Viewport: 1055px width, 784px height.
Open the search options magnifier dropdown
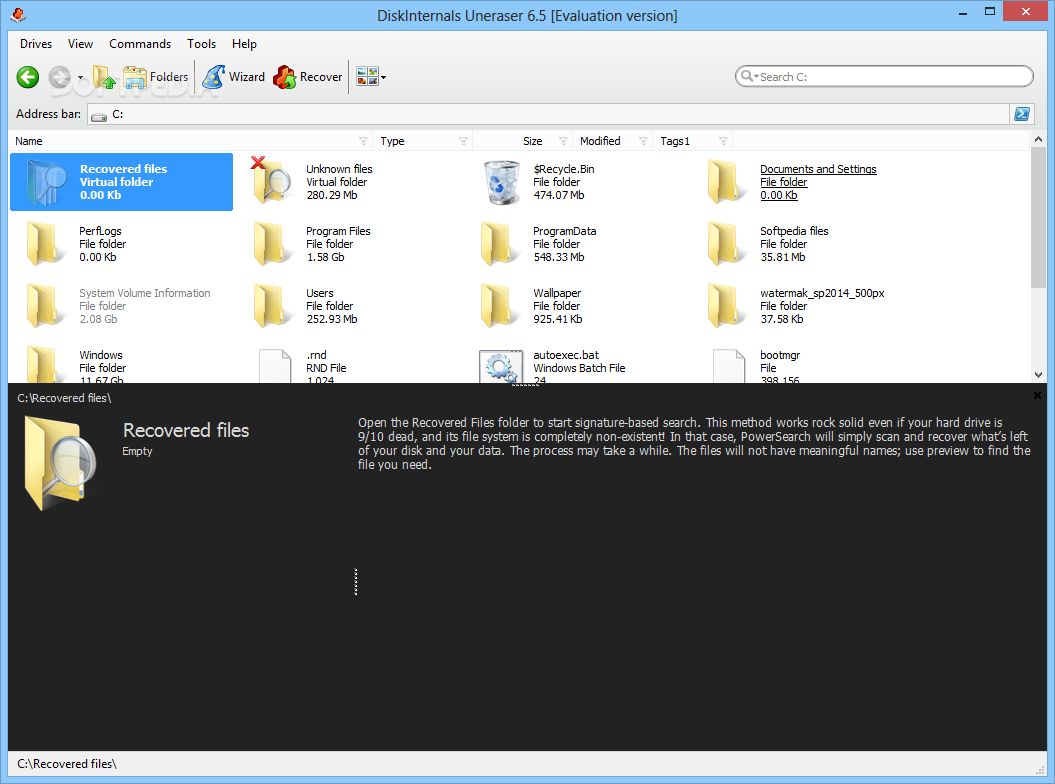pos(749,77)
